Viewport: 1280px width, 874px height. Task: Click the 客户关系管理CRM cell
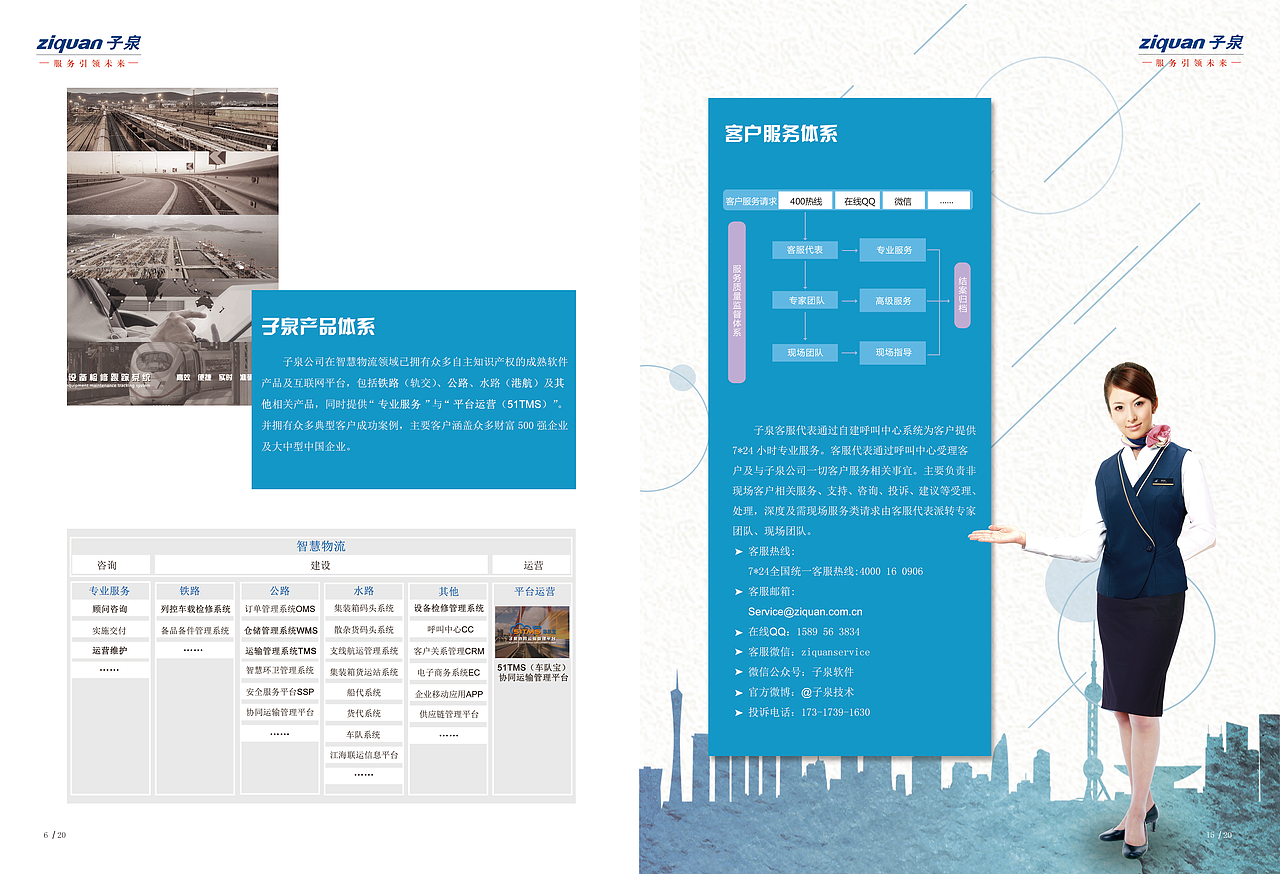tap(449, 652)
